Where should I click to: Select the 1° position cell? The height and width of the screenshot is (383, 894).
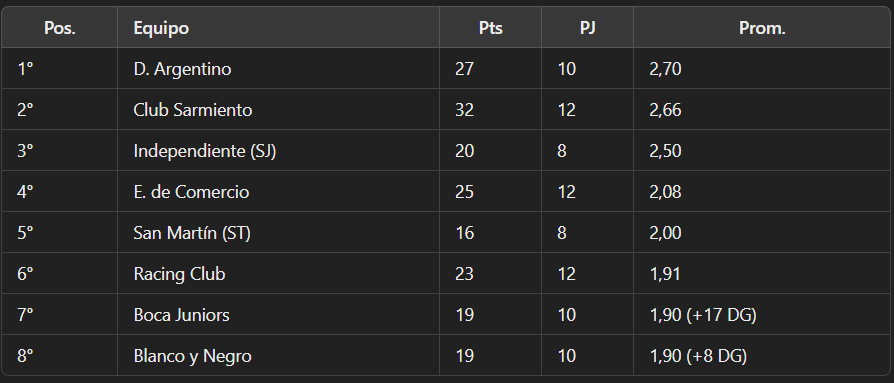point(25,69)
